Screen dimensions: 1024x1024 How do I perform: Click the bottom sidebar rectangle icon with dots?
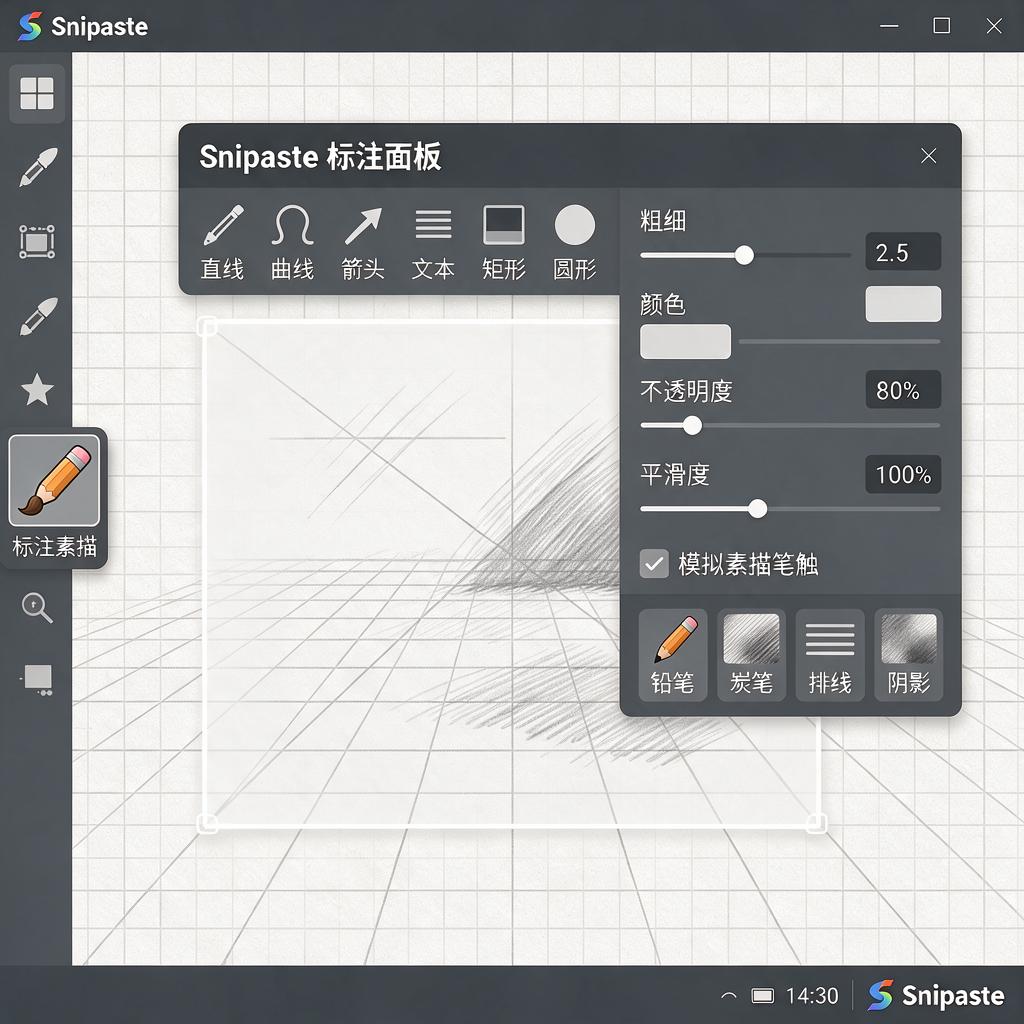(x=37, y=680)
